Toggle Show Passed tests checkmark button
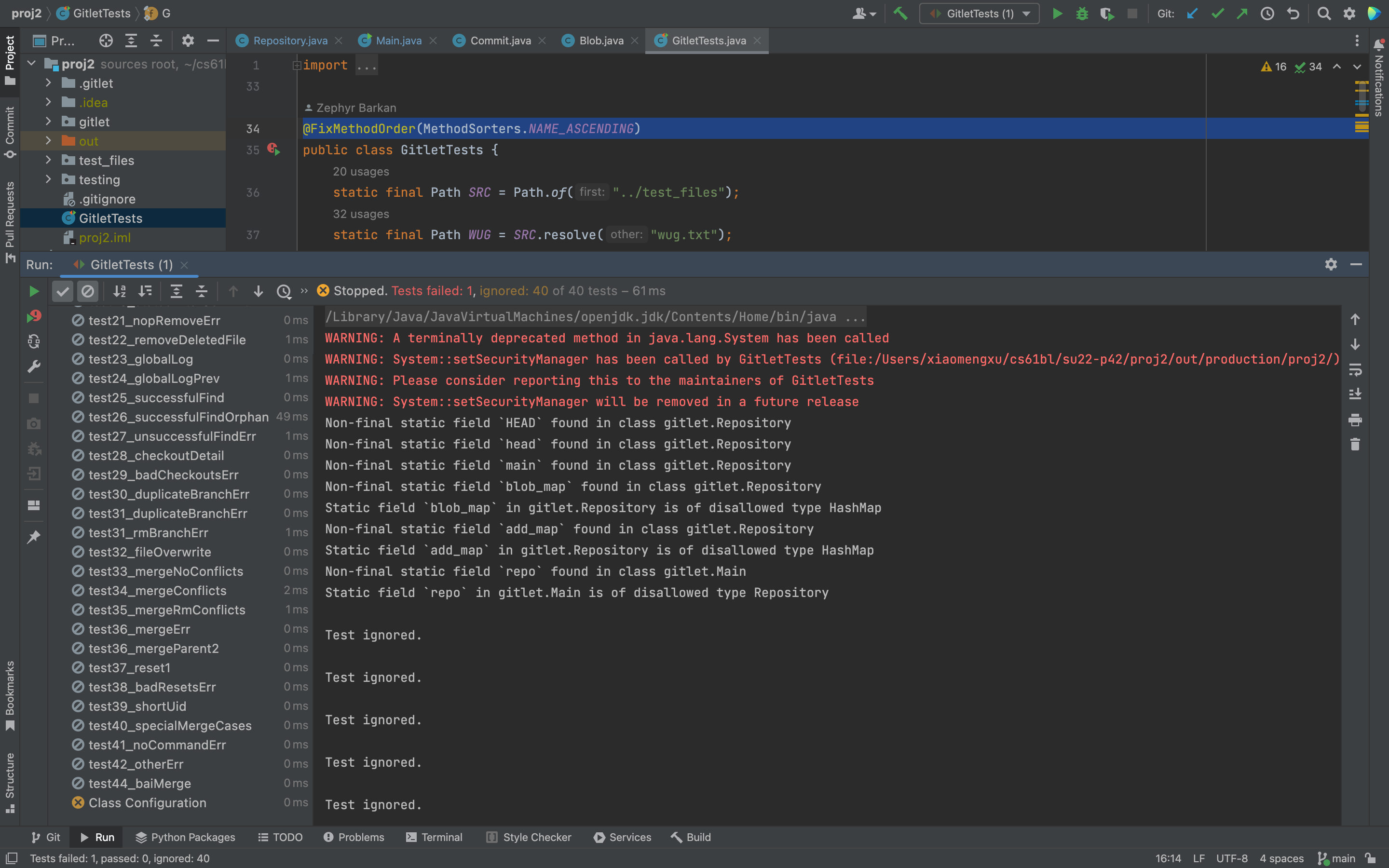Viewport: 1389px width, 868px height. click(x=63, y=291)
